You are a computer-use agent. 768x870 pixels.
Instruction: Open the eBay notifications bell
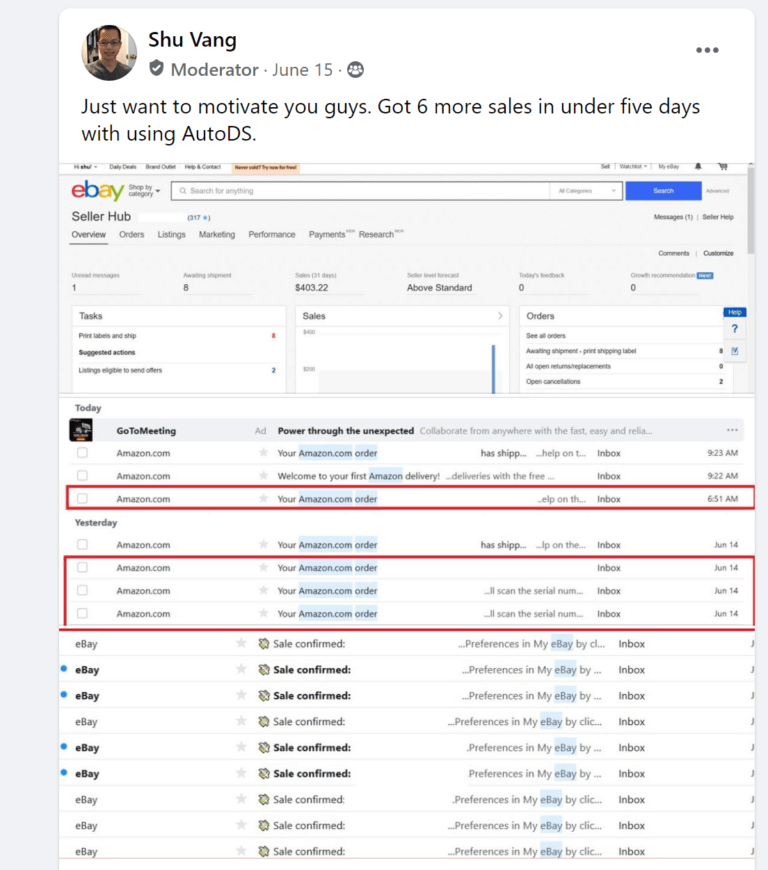[x=698, y=166]
